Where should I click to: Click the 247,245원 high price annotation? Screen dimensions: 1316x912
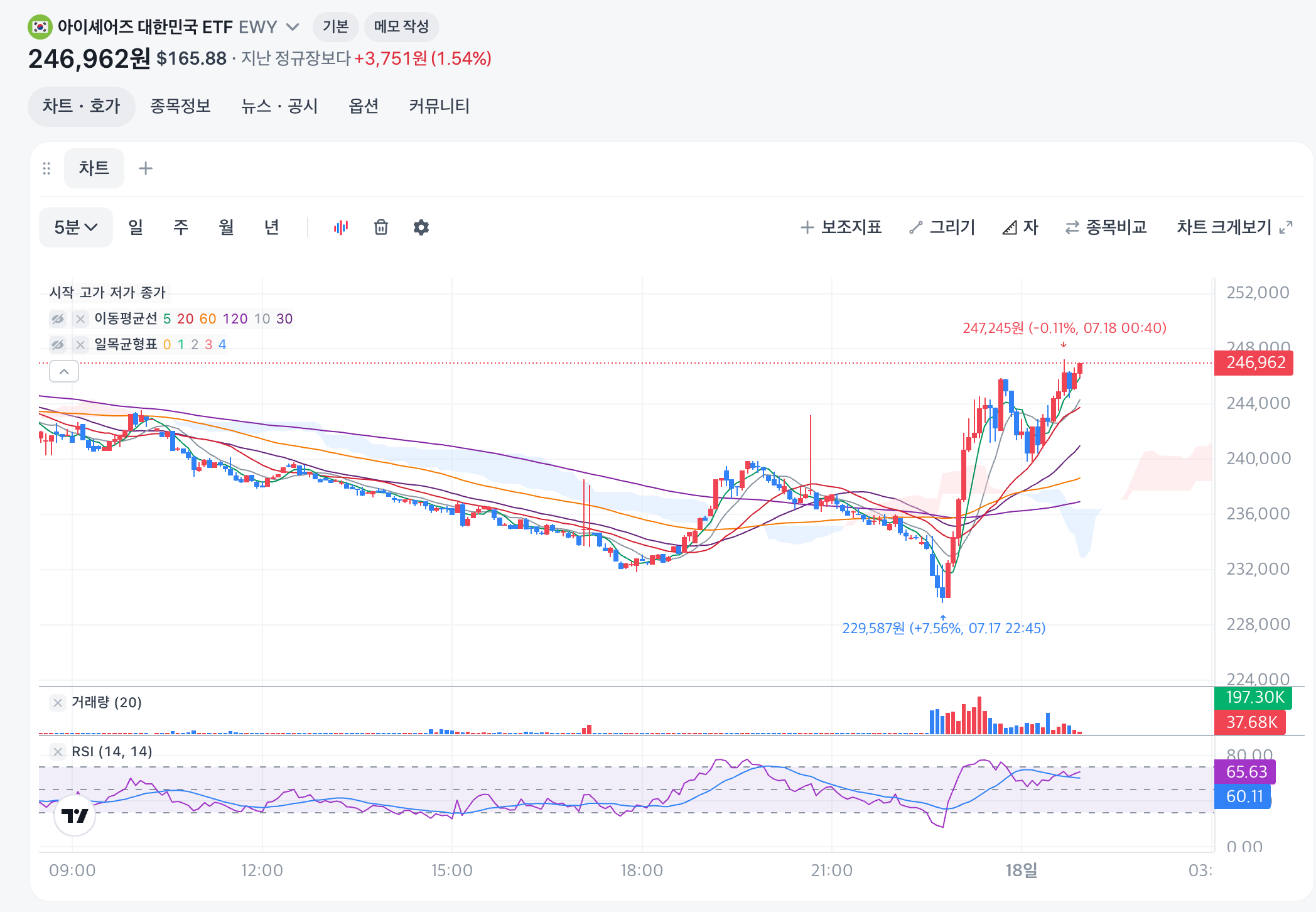click(1064, 328)
